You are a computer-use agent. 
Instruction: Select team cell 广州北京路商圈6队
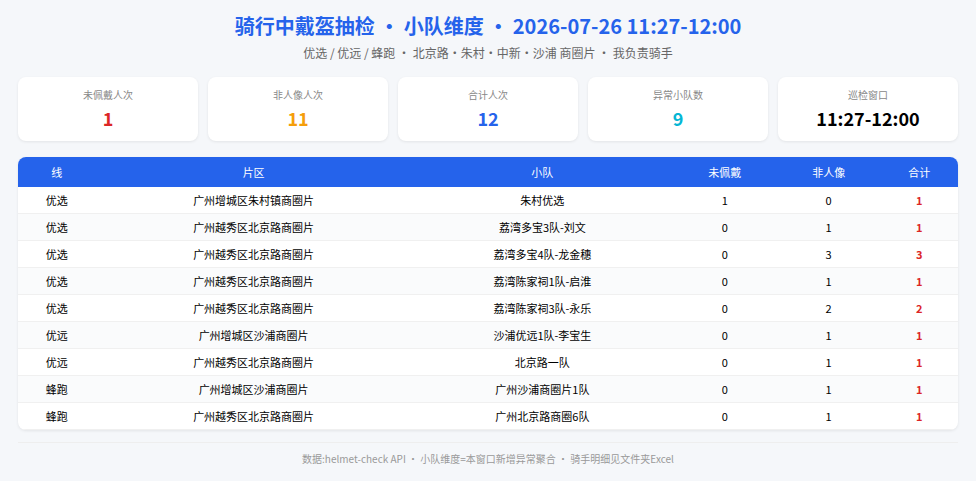pos(542,417)
